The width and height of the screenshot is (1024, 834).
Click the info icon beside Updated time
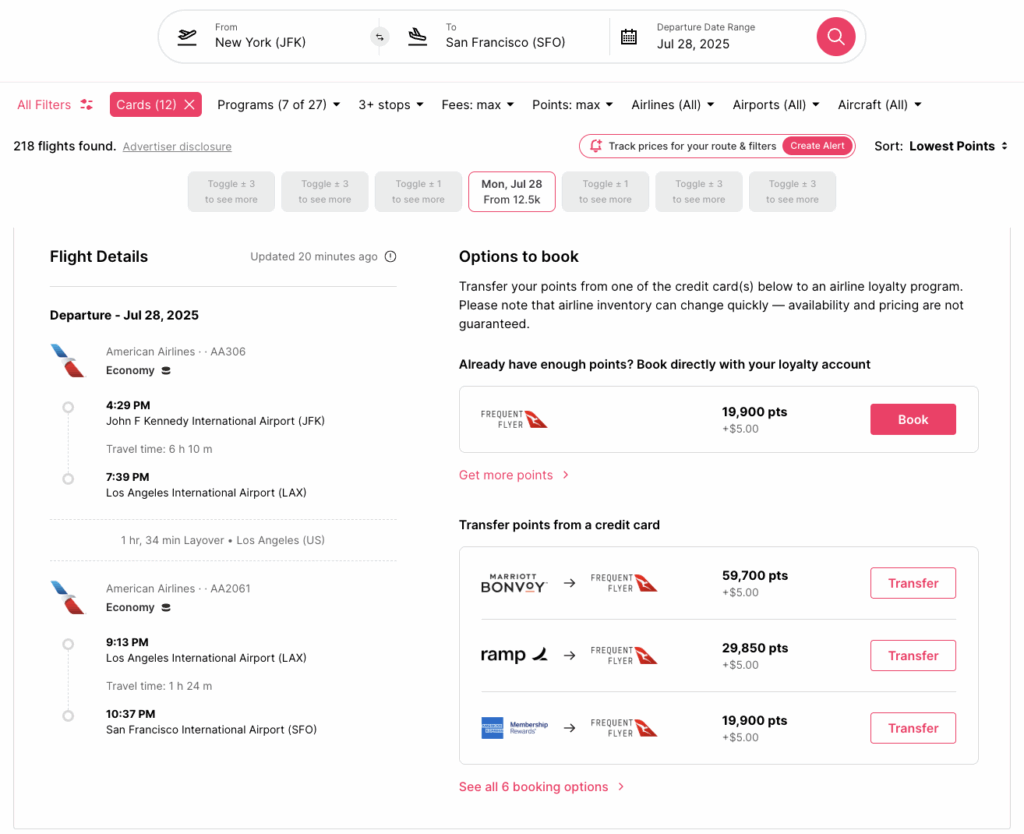(x=391, y=257)
